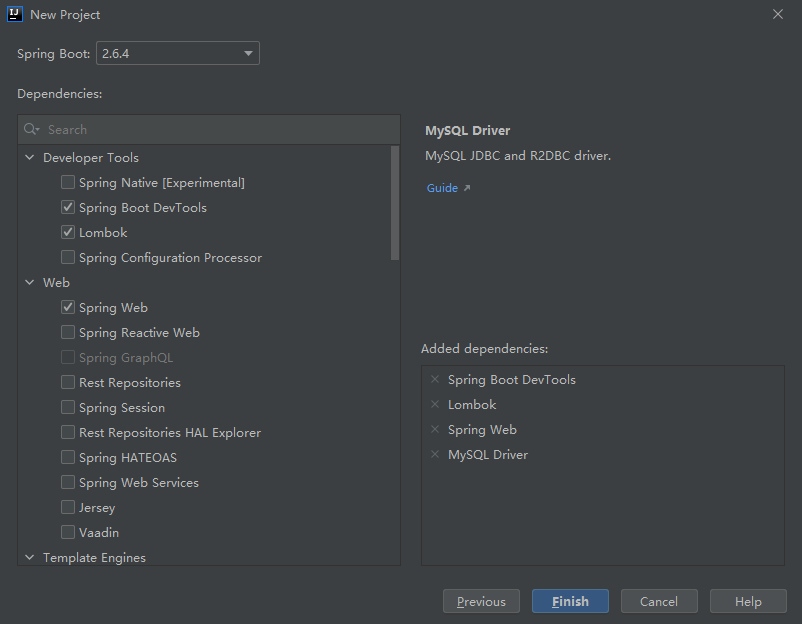Remove MySQL Driver using its X icon
The image size is (802, 624).
tap(434, 455)
